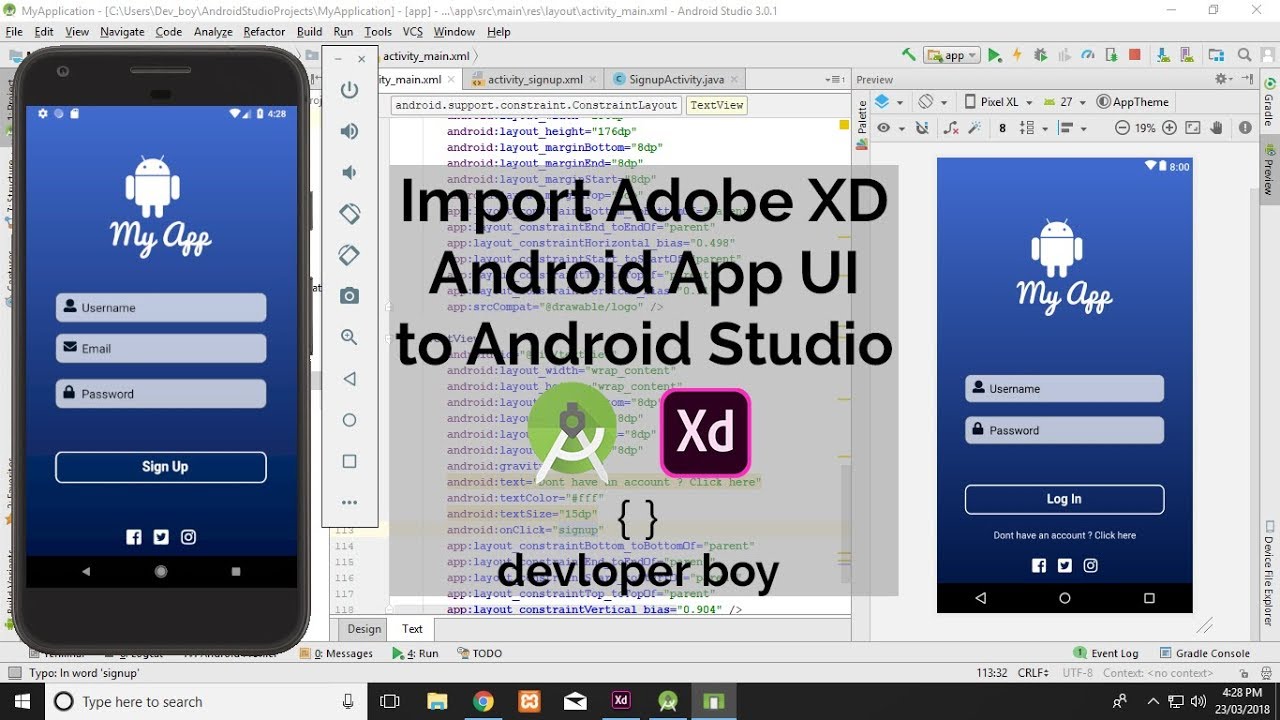The width and height of the screenshot is (1280, 720).
Task: Click emulator sidebar home circle
Action: pos(349,420)
